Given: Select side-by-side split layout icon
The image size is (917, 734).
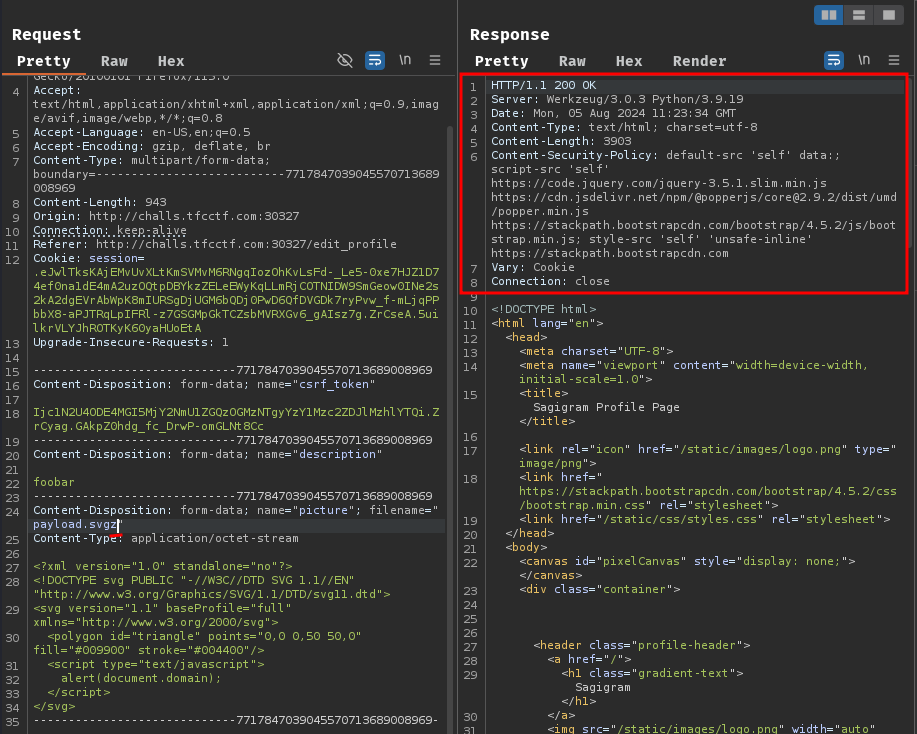Looking at the screenshot, I should (829, 15).
